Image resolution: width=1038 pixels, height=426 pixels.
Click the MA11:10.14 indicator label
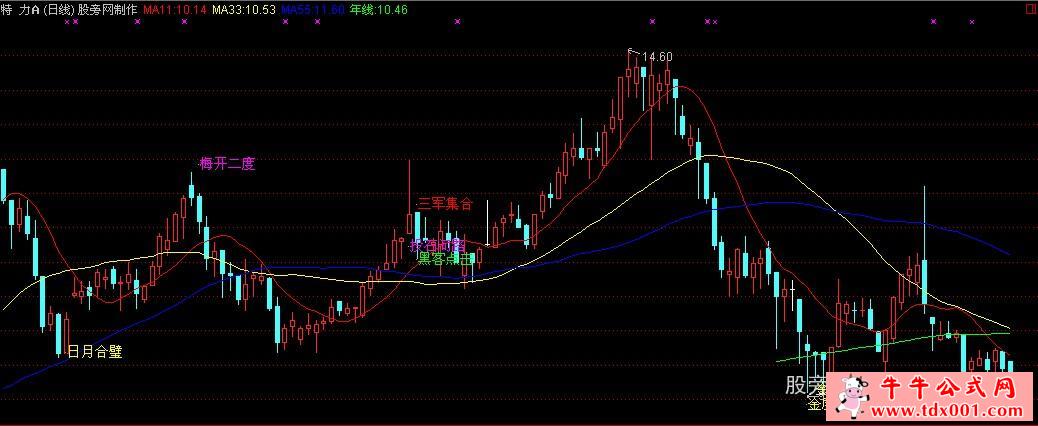coord(174,9)
